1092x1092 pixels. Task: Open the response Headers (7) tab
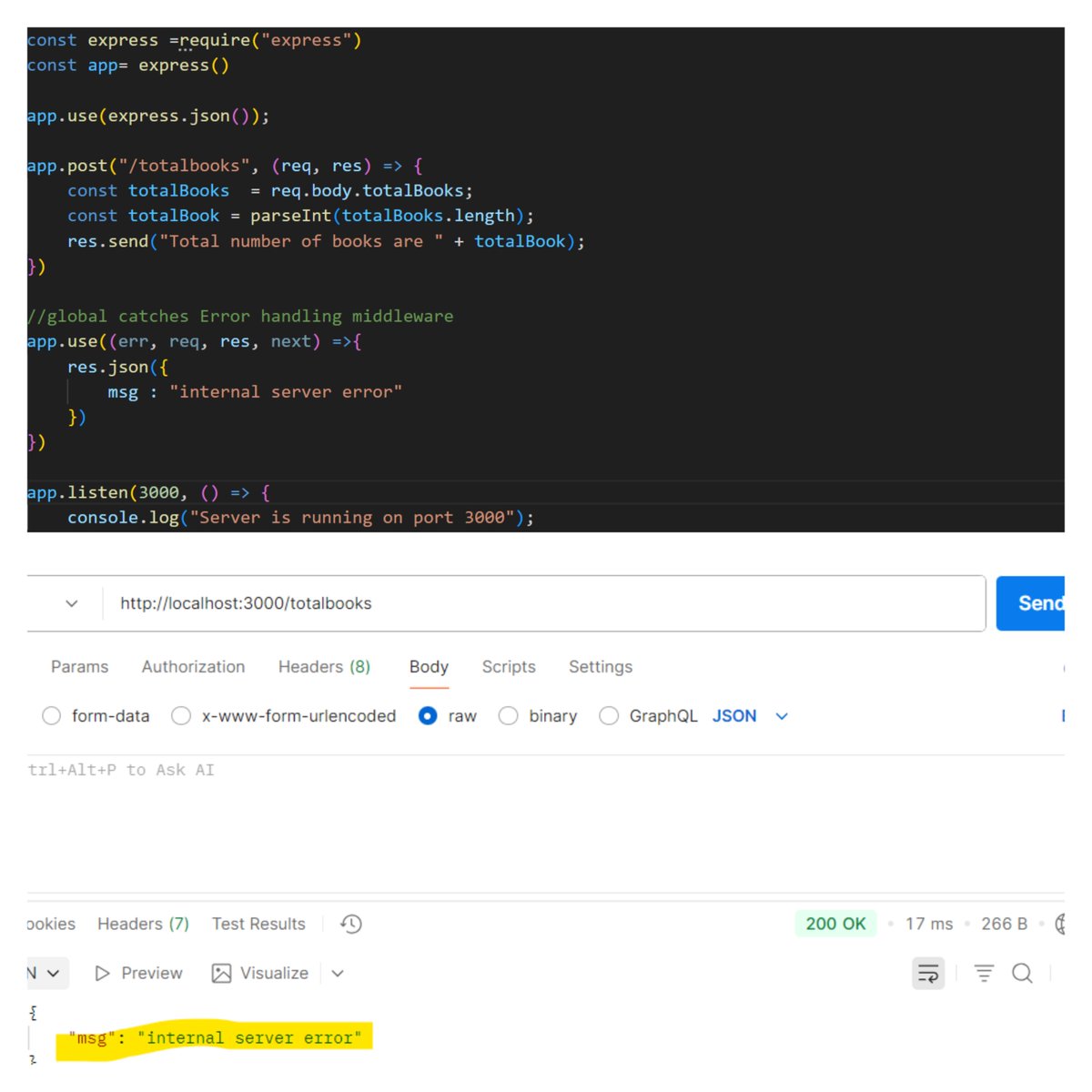pos(142,924)
